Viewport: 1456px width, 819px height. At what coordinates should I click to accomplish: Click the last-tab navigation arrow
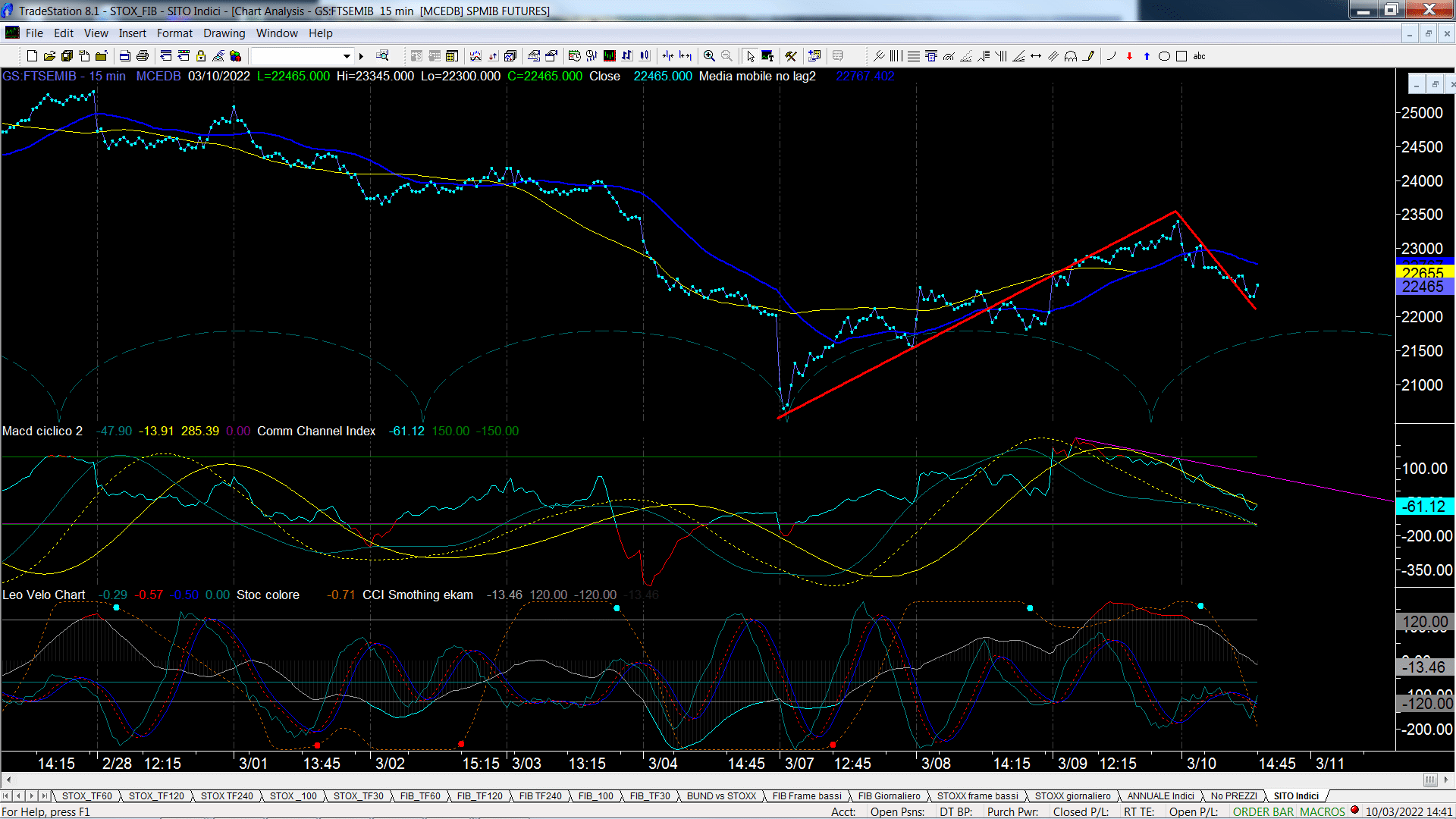(44, 795)
